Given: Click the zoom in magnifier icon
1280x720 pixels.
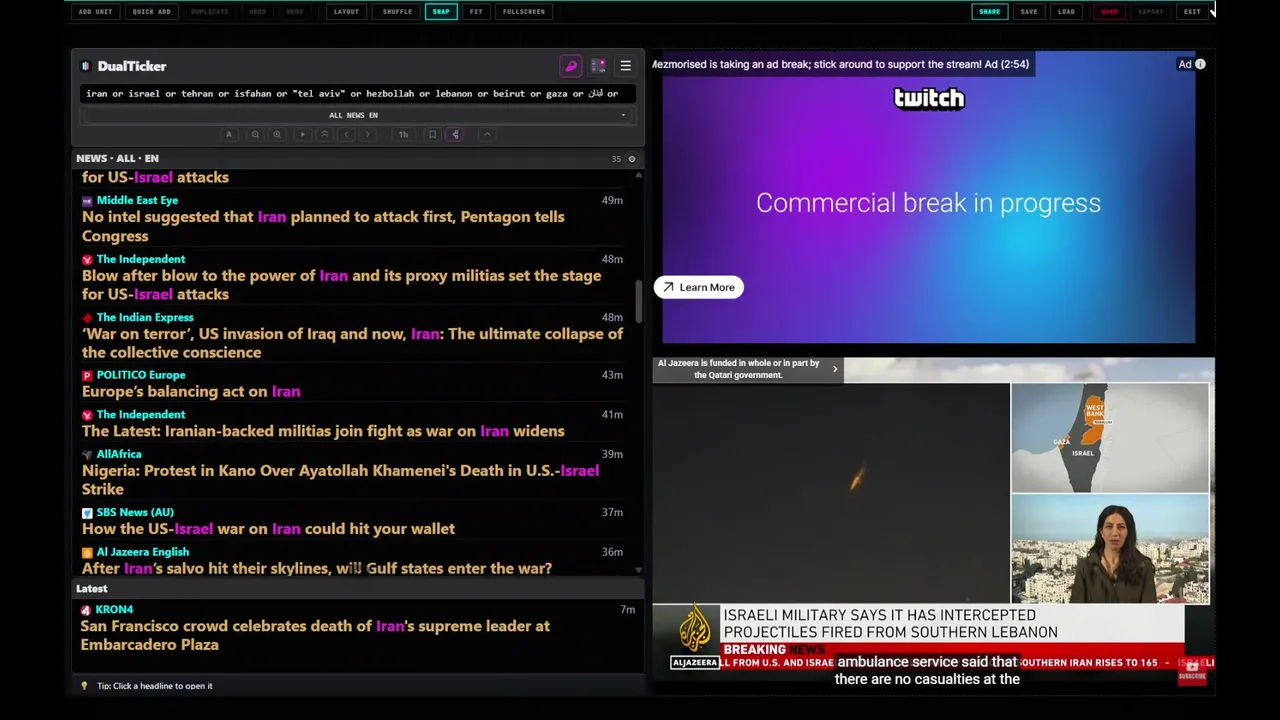Looking at the screenshot, I should [x=277, y=134].
